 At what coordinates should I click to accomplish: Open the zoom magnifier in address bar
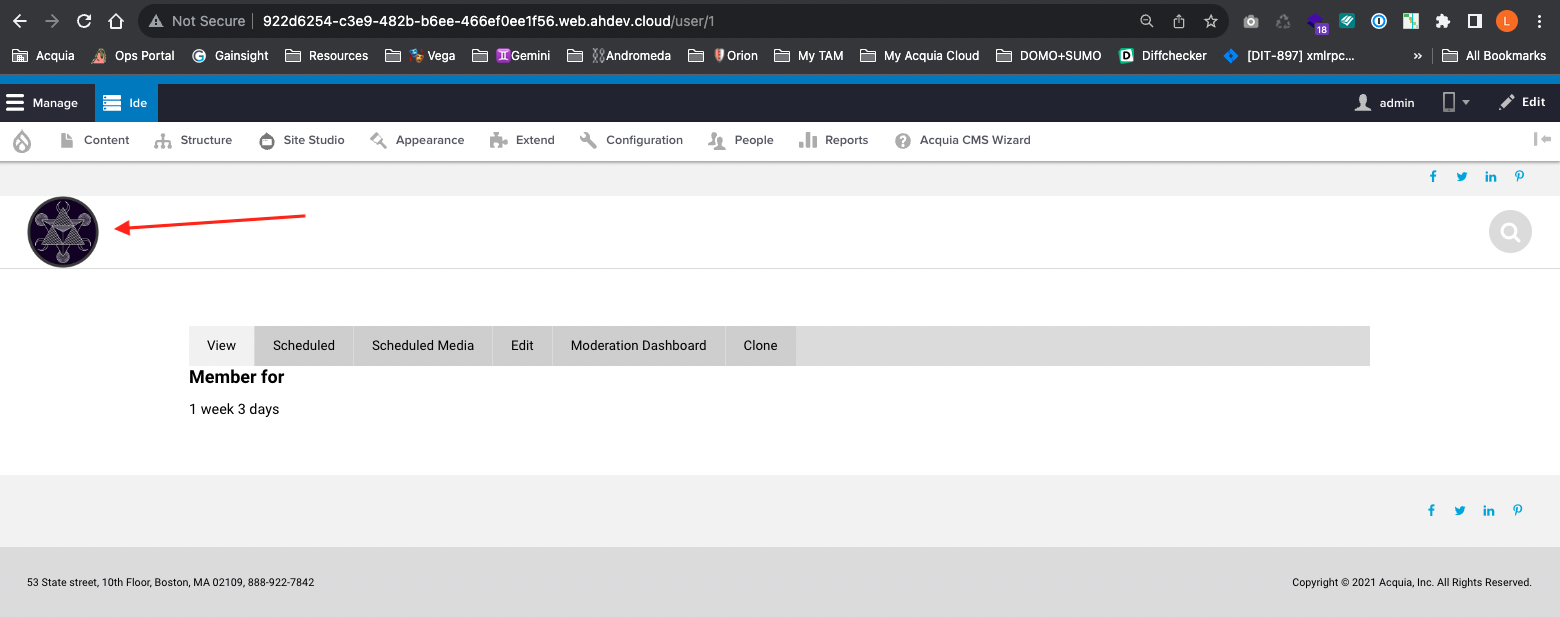click(1147, 21)
